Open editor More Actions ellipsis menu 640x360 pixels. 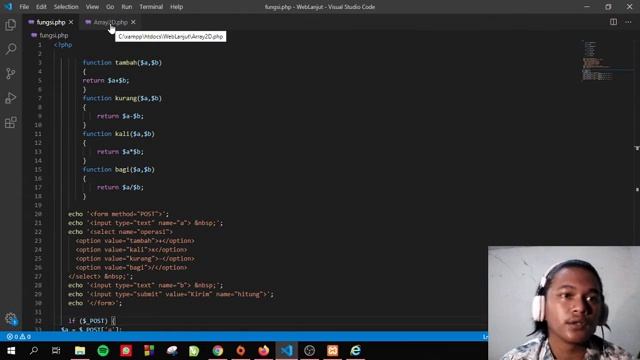click(628, 22)
